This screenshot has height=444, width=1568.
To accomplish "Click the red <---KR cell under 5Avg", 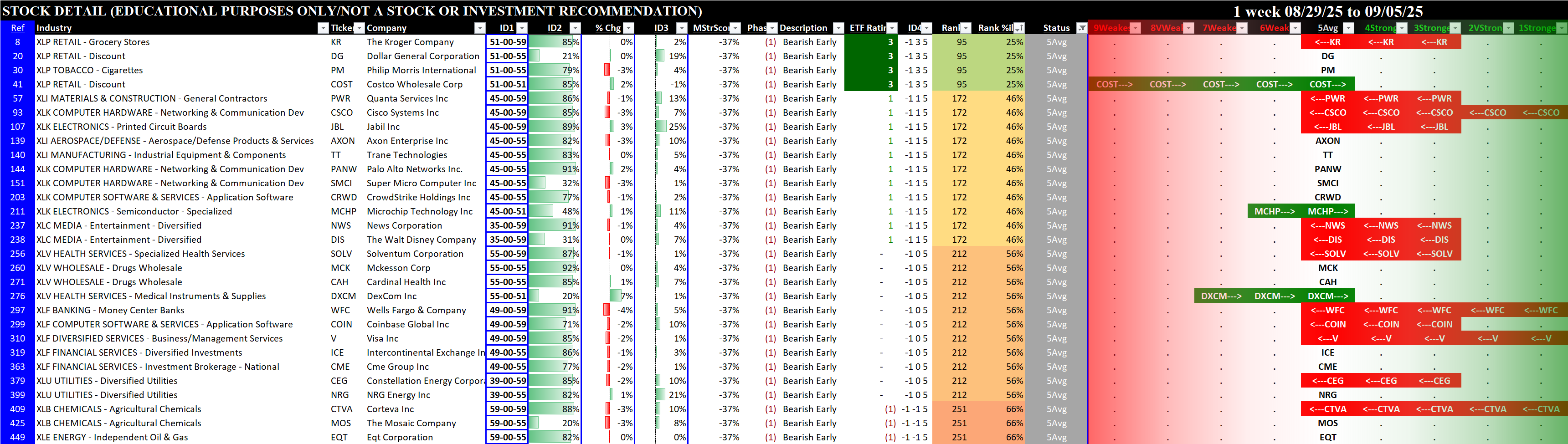I will click(1327, 42).
